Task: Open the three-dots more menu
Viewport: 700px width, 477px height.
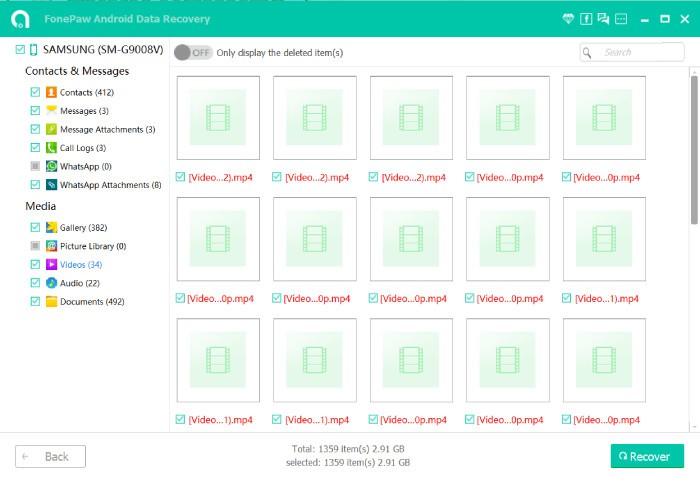Action: click(621, 19)
